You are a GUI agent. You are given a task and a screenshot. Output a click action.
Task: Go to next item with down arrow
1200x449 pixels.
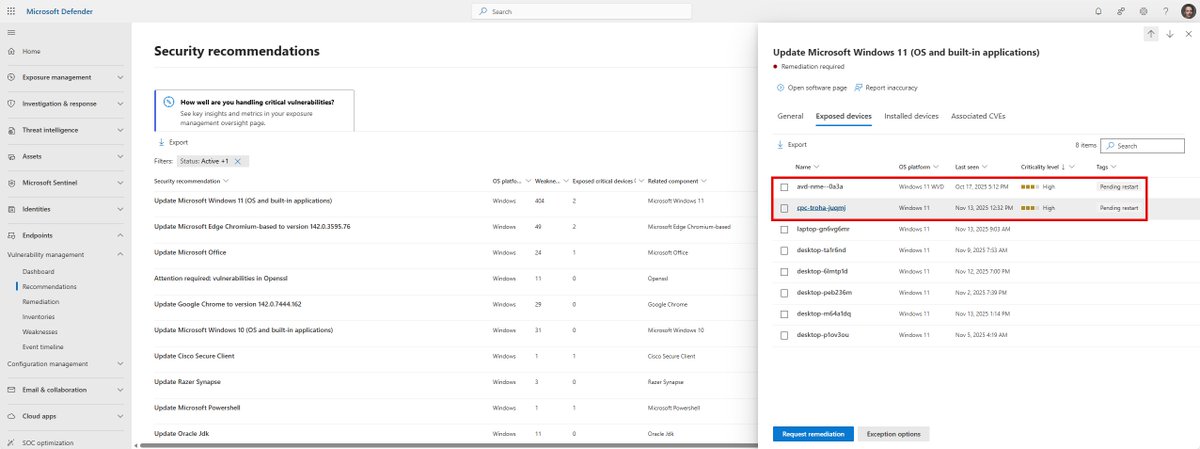point(1169,34)
